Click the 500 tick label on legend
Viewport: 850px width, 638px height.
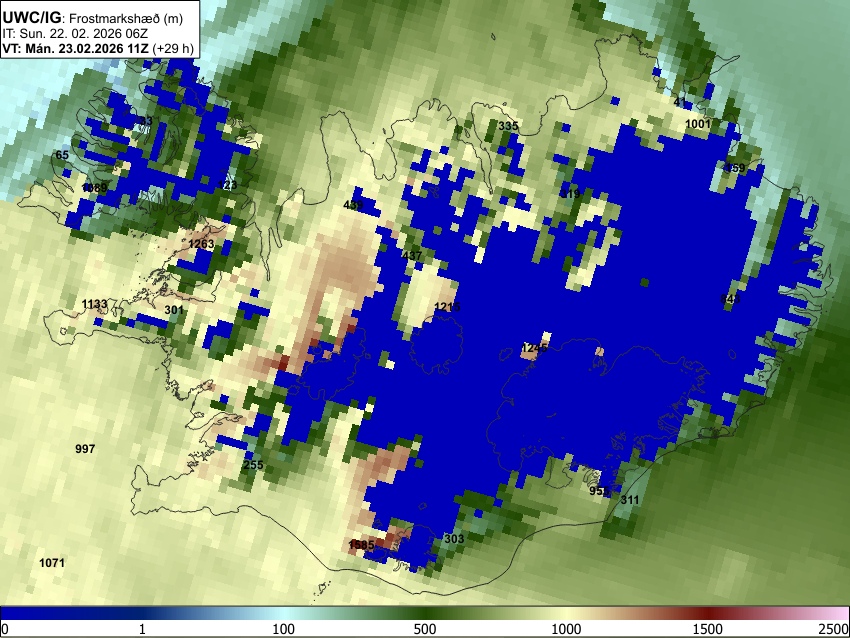425,629
